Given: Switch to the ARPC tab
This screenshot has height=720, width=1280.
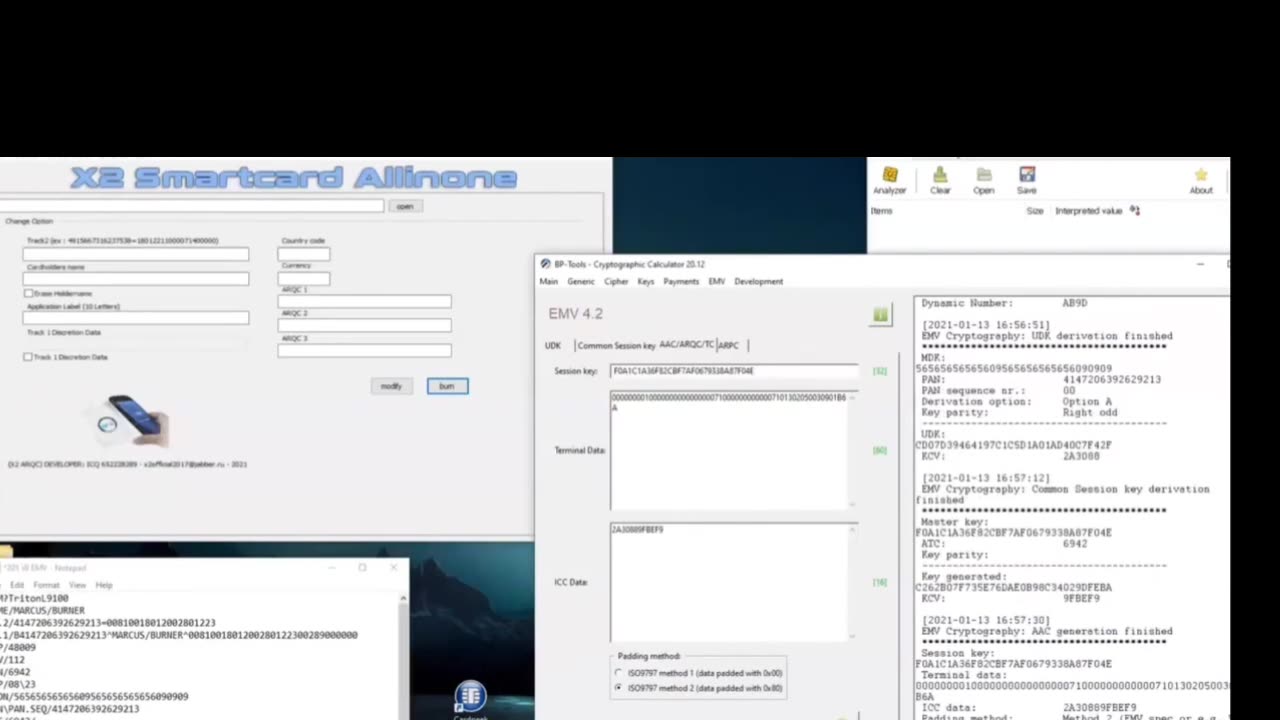Looking at the screenshot, I should click(x=729, y=345).
